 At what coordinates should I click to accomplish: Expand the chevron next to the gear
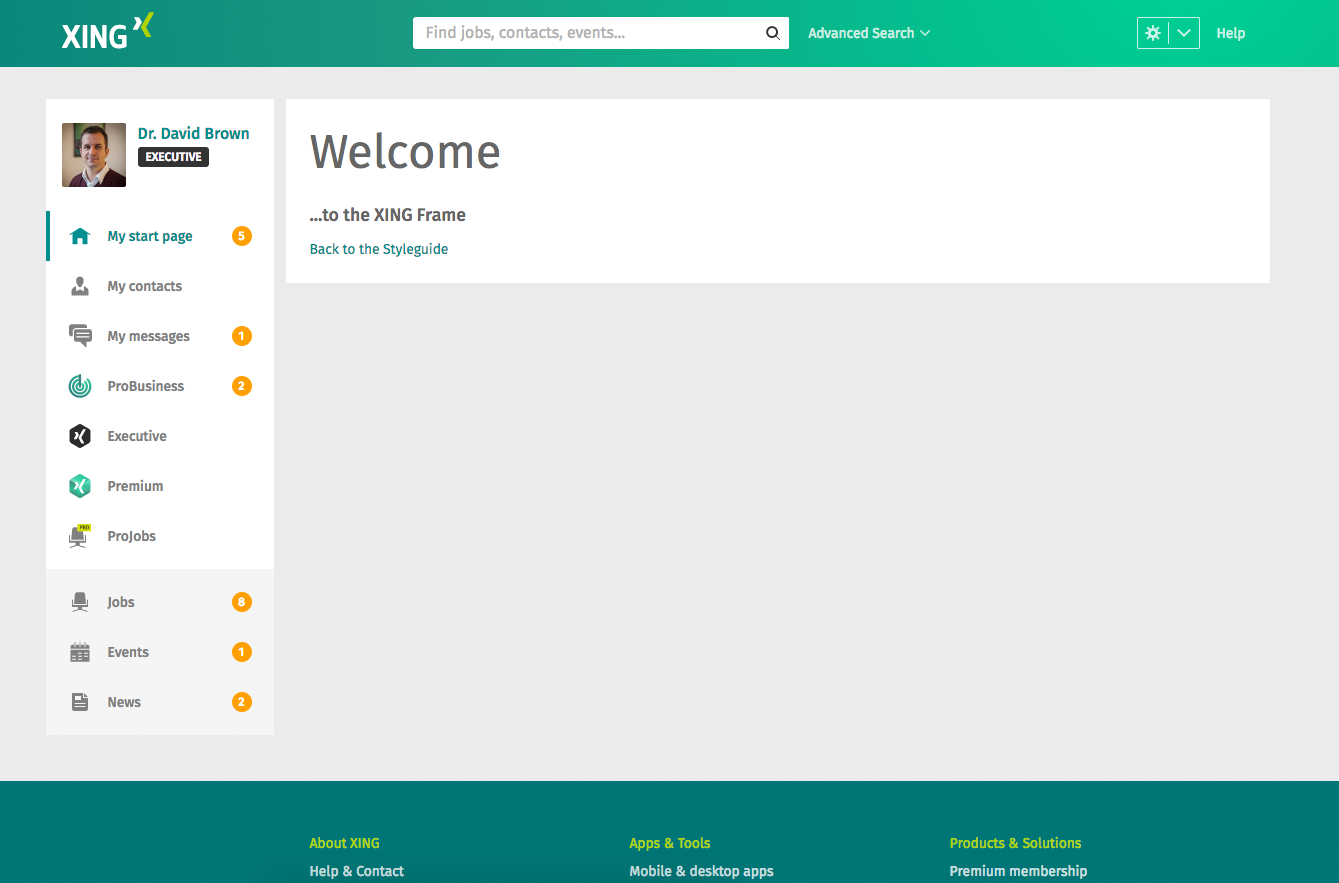pyautogui.click(x=1184, y=33)
